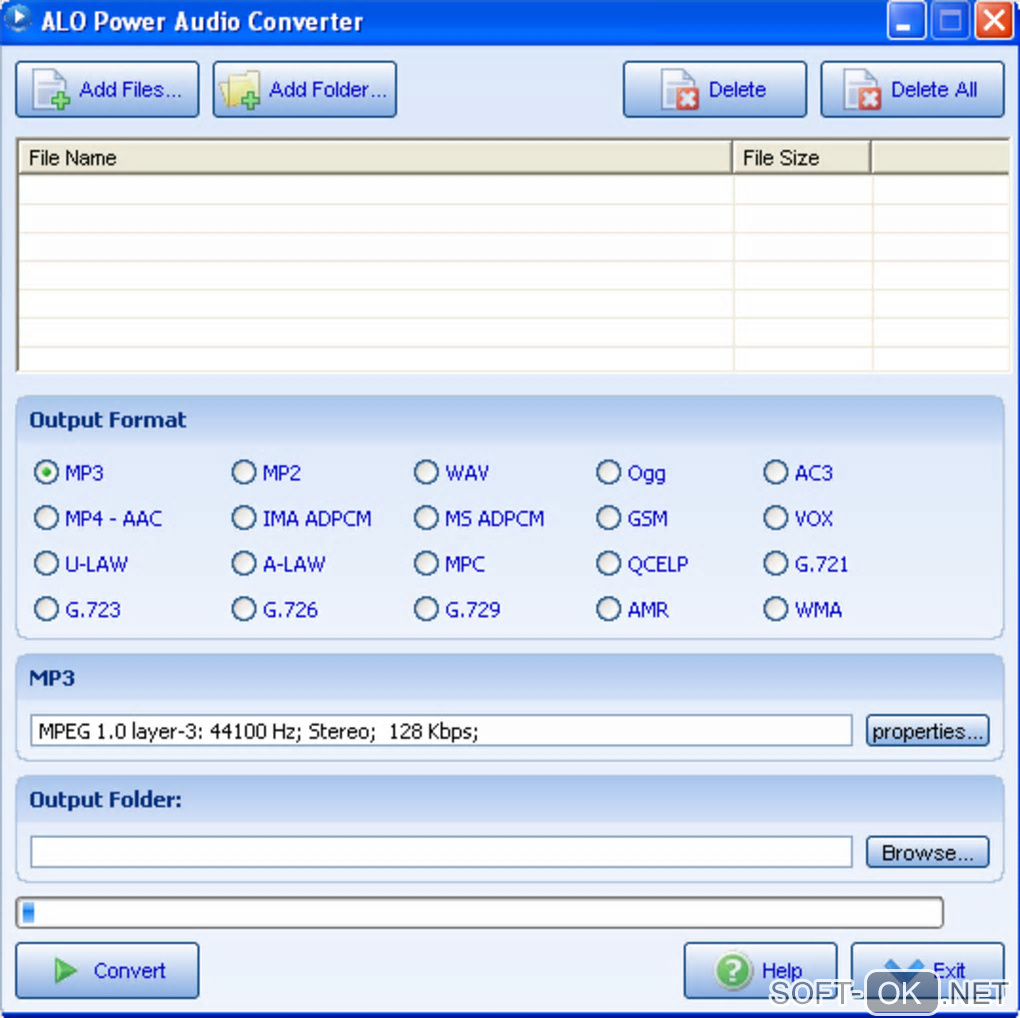Click the green play icon on Convert

click(x=65, y=970)
